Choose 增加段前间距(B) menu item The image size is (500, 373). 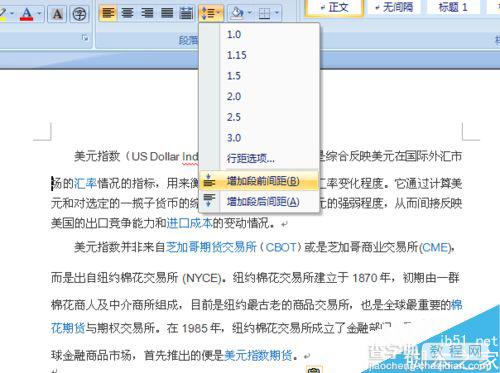pos(259,181)
